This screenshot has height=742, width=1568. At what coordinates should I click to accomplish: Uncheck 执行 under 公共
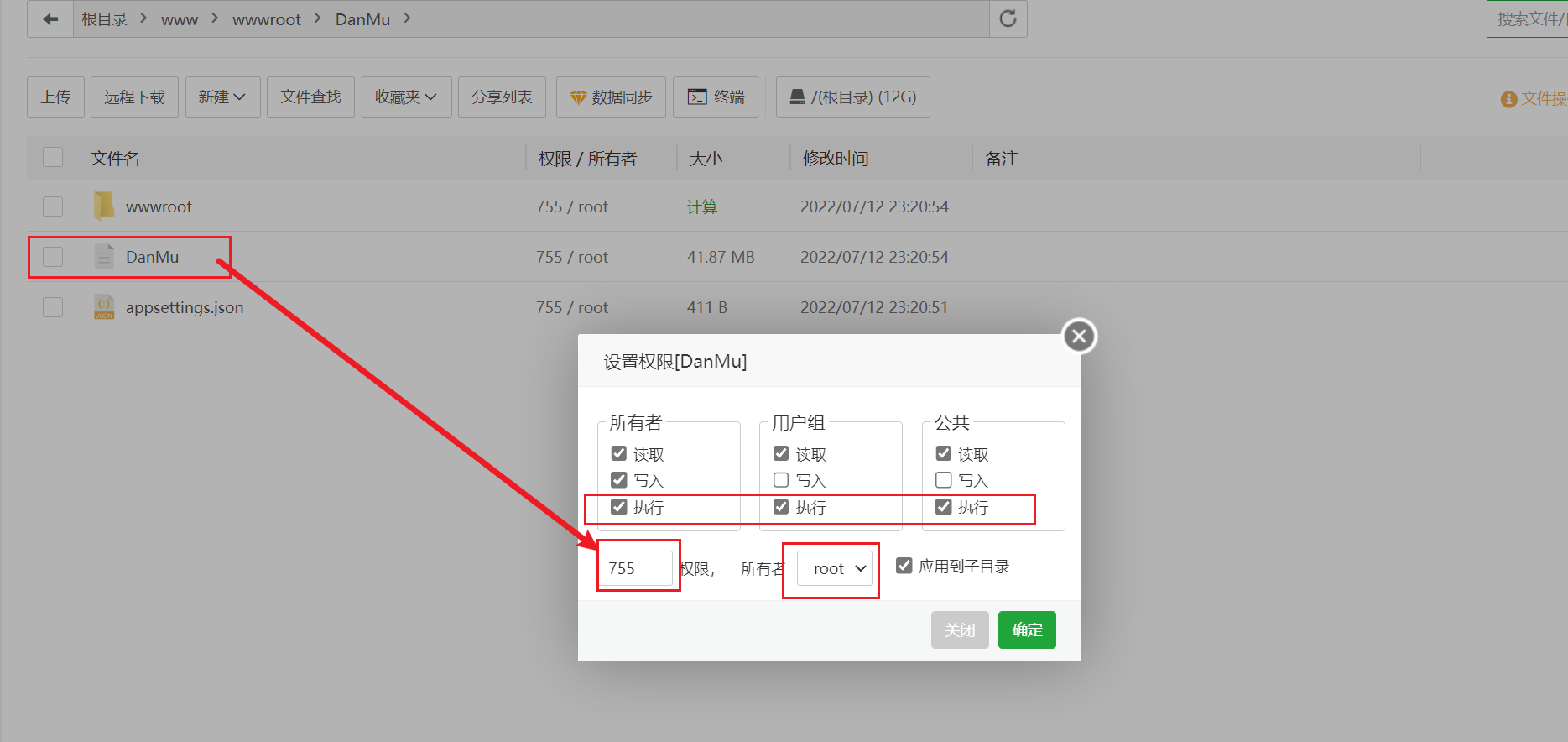944,506
